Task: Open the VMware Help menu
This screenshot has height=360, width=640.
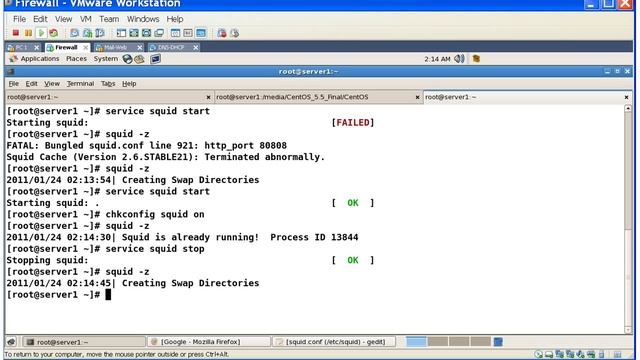Action: [175, 19]
